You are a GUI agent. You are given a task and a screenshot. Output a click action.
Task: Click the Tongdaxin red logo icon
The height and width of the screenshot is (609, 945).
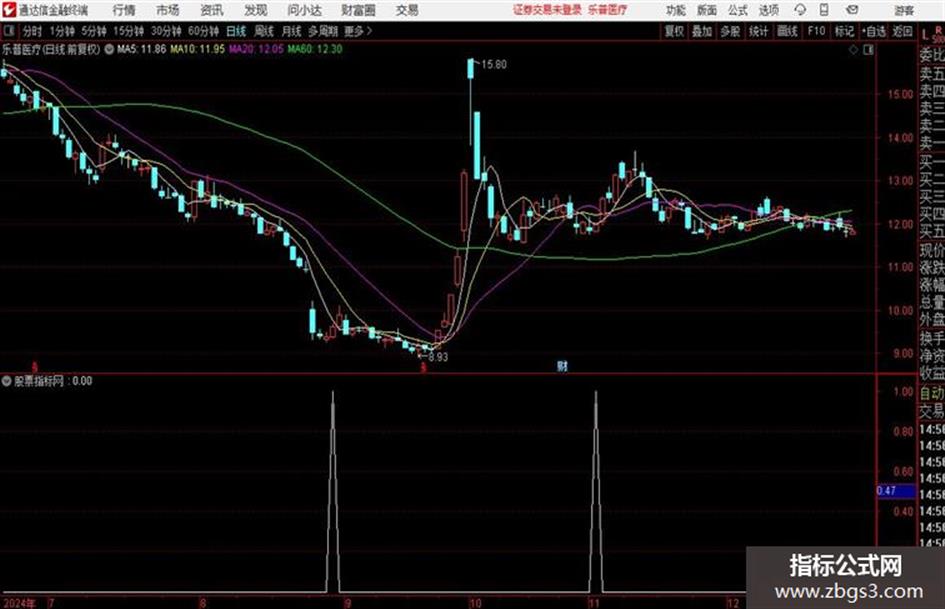pos(9,10)
